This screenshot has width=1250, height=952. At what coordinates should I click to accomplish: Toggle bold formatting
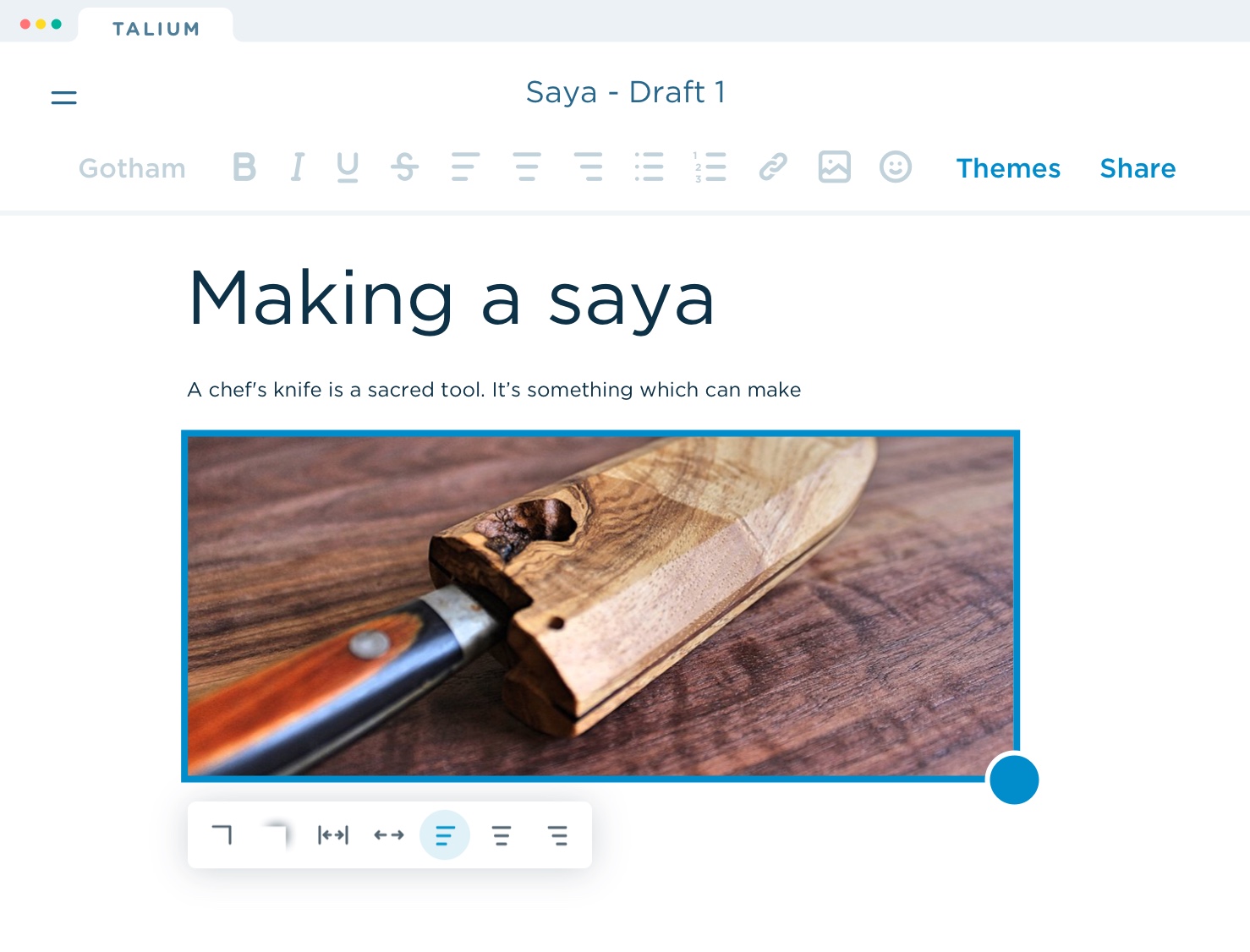(x=244, y=167)
